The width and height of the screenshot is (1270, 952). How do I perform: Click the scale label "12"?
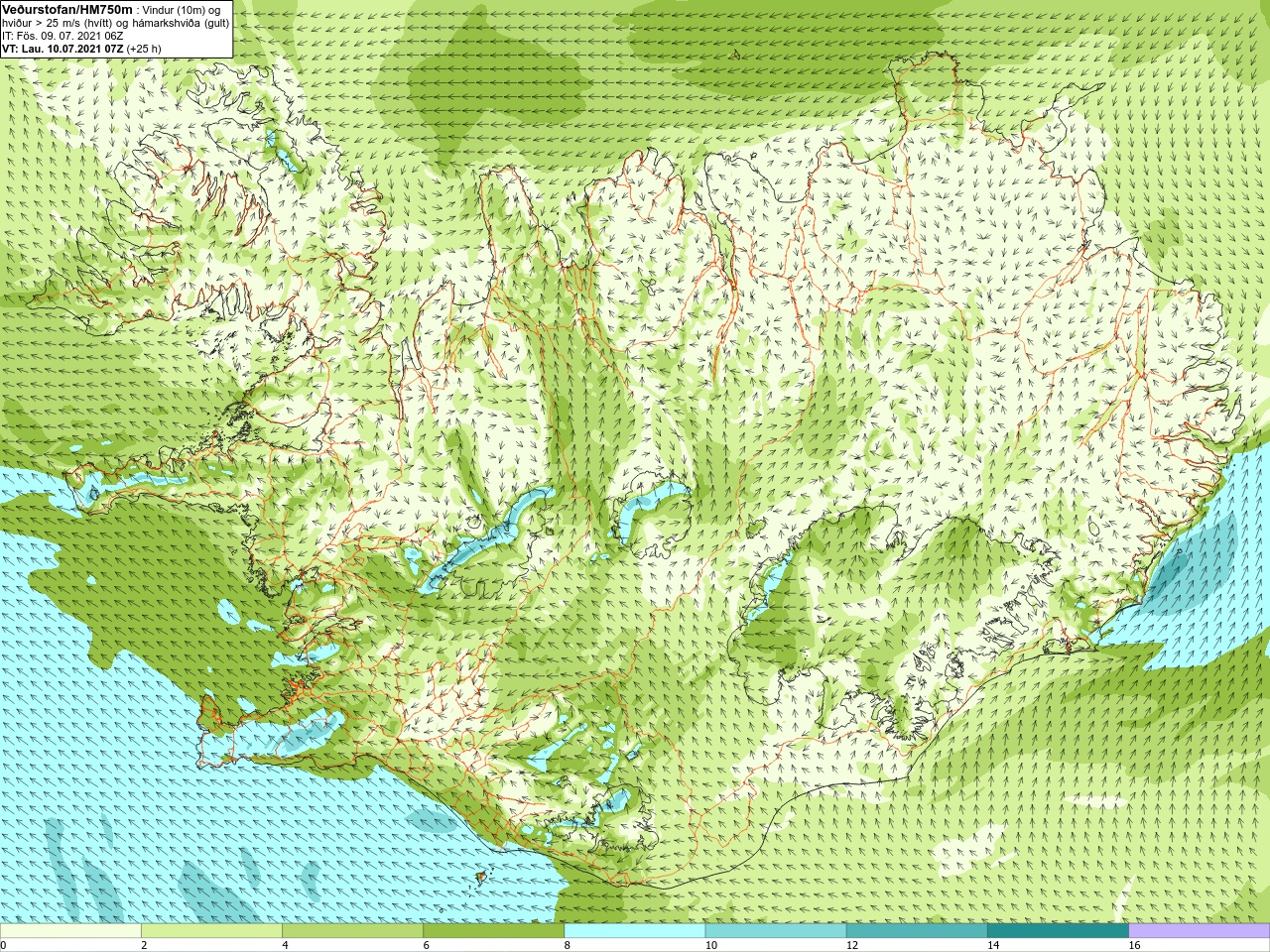tap(852, 945)
